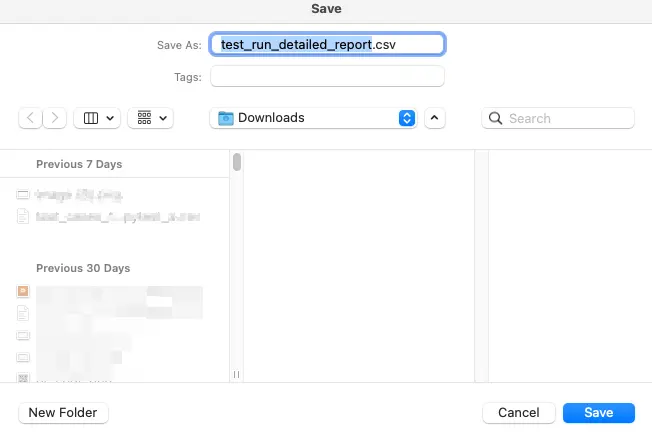Focus the Tags input field
652x439 pixels.
click(x=326, y=77)
